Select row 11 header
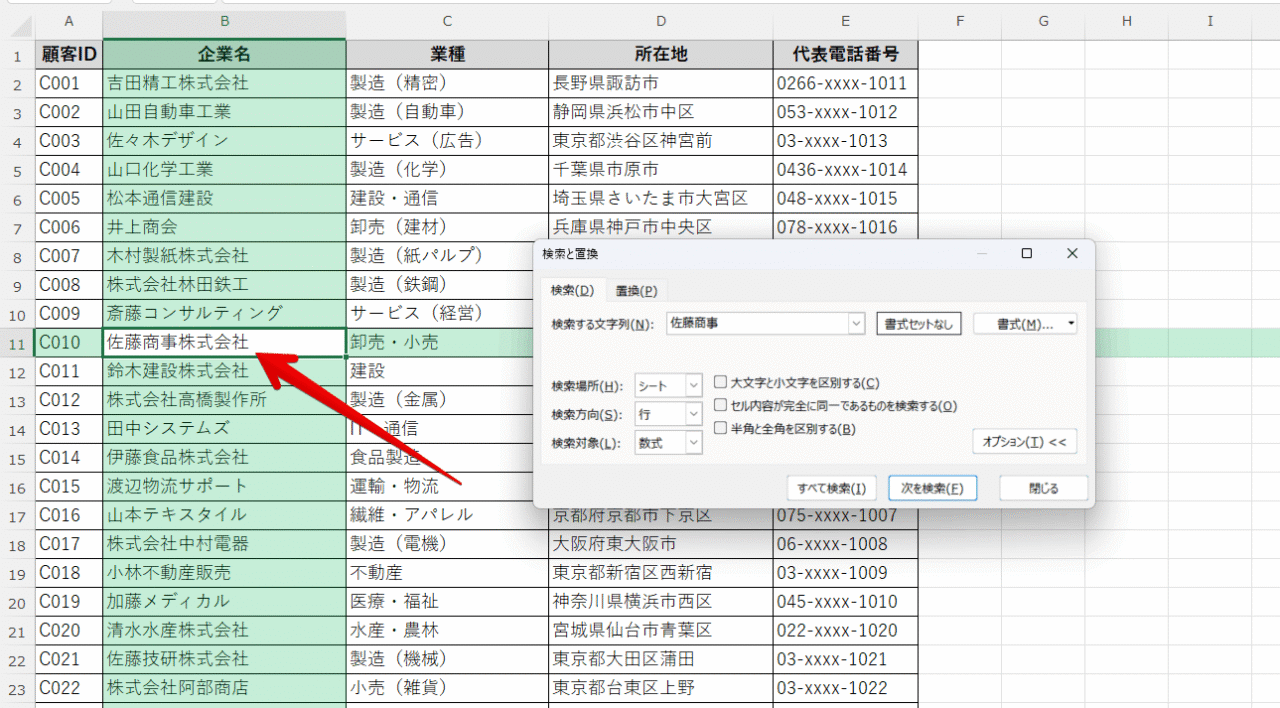 (x=17, y=342)
